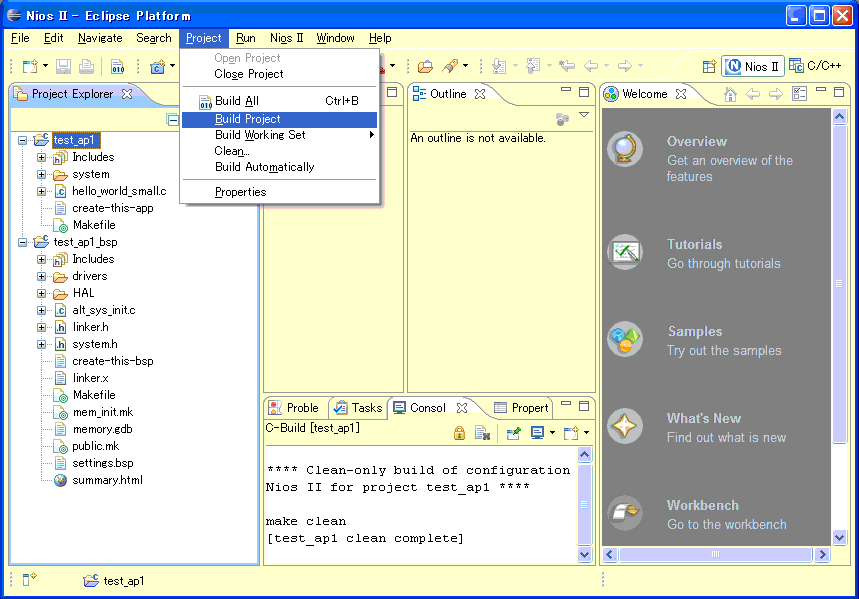Open the Tutorials link in Welcome
Screen dimensions: 859x599
(x=694, y=244)
